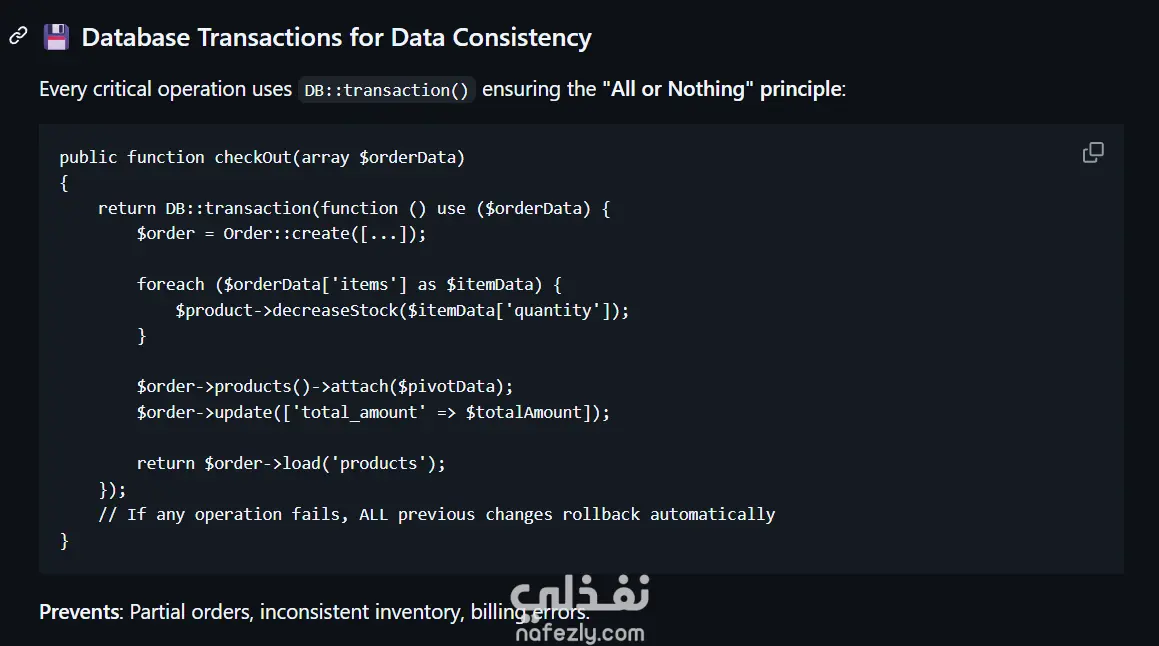Viewport: 1159px width, 646px height.
Task: Click the foreach '$orderData['items']' loop line
Action: (349, 284)
